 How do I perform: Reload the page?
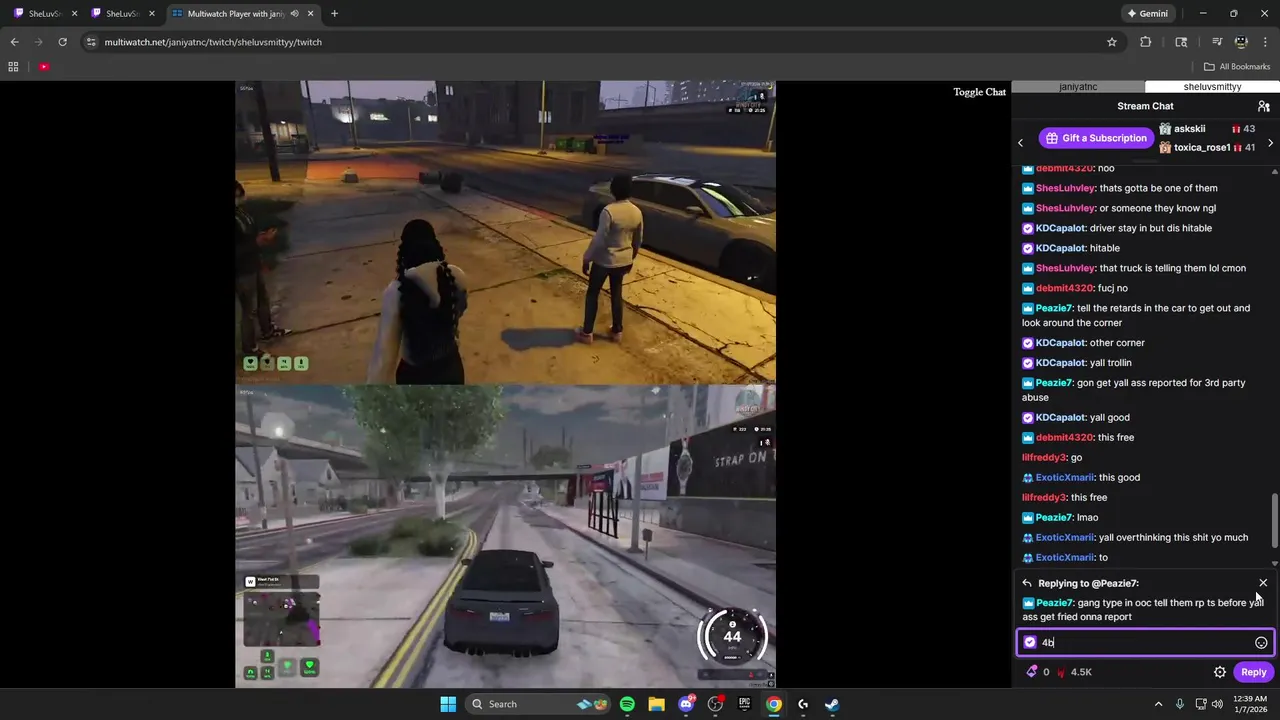(x=62, y=42)
